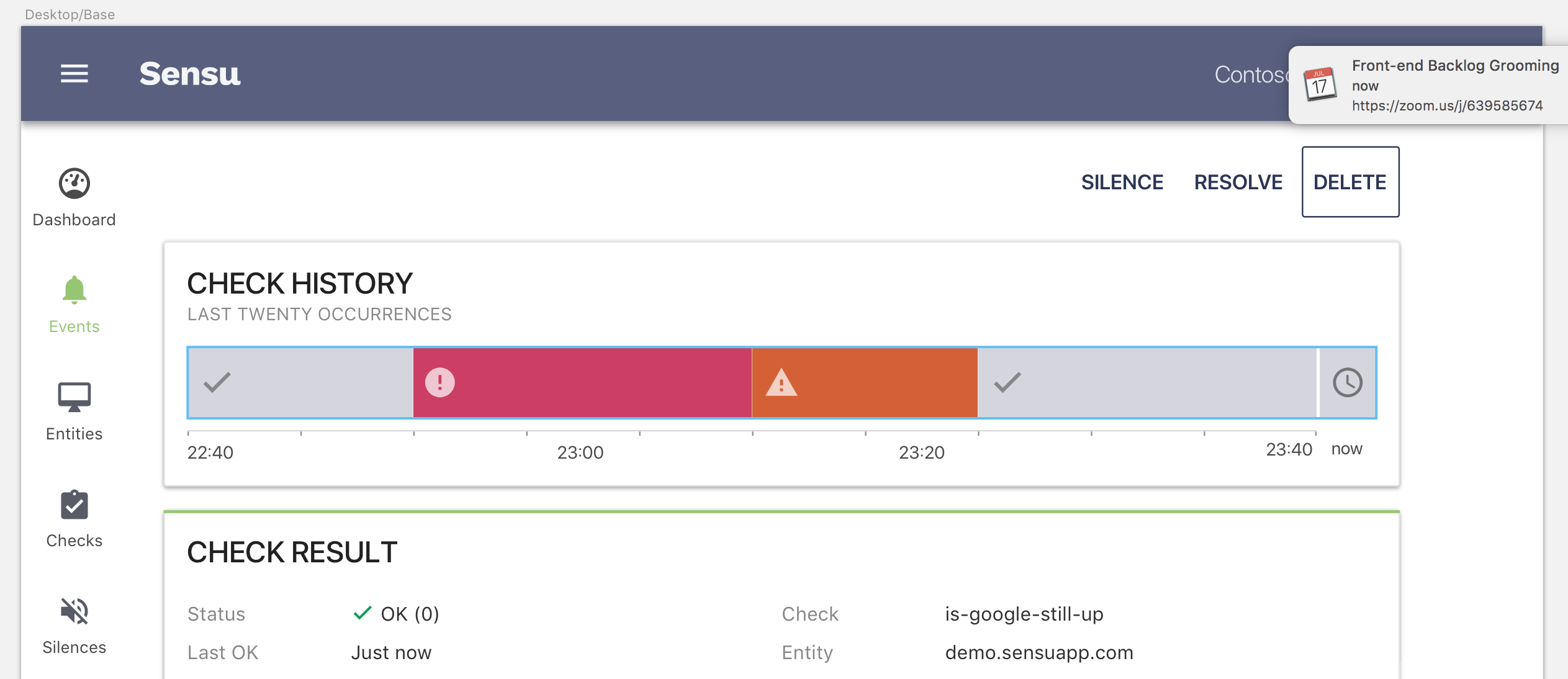The image size is (1568, 679).
Task: Click the warning triangle icon
Action: tap(781, 382)
